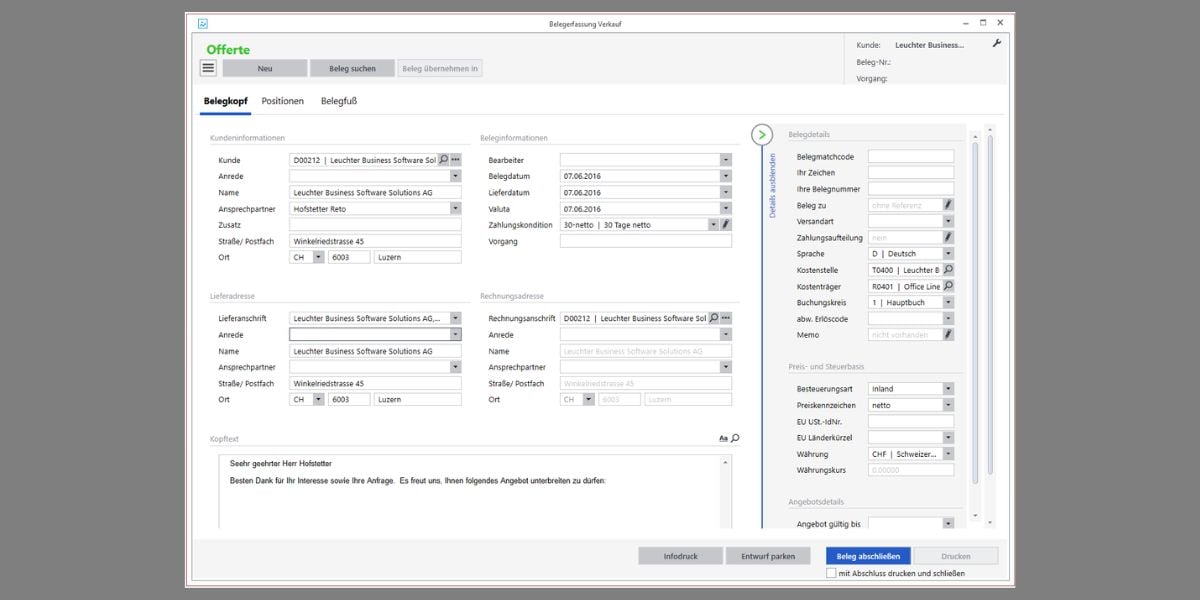Click the Rechnungsanschrift search magnifier

714,318
